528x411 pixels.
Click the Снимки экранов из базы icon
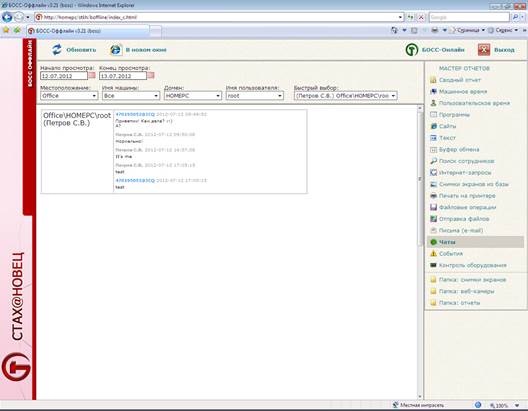tap(433, 184)
